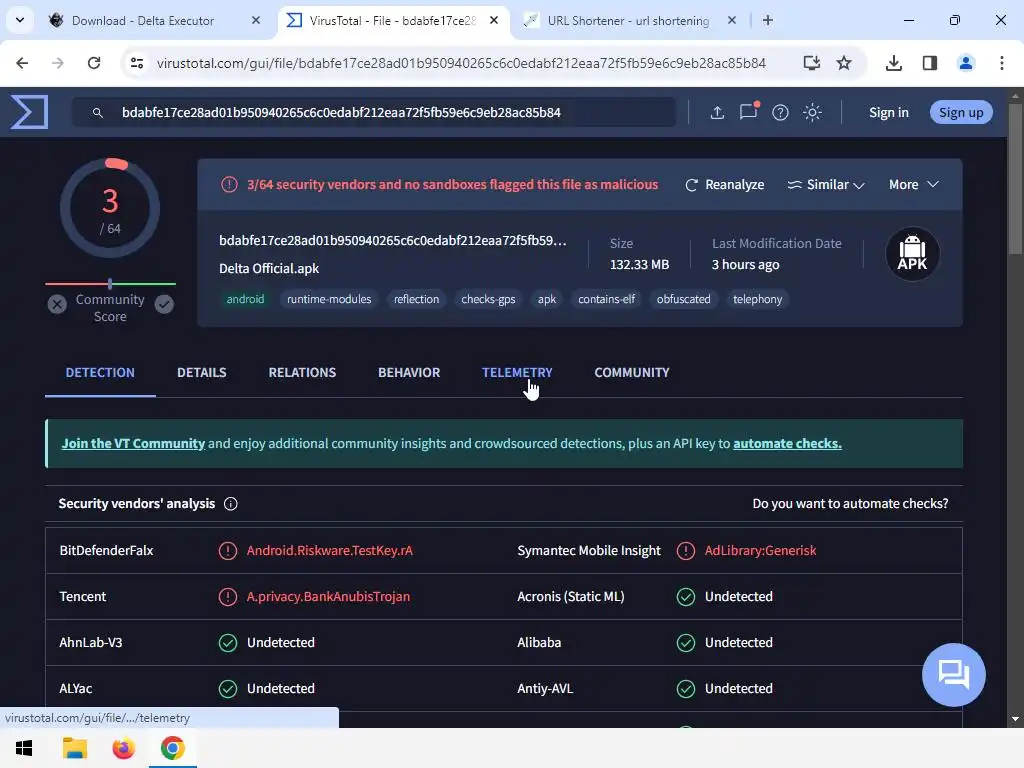1024x768 pixels.
Task: Click the VirusTotal sigma logo
Action: 29,112
